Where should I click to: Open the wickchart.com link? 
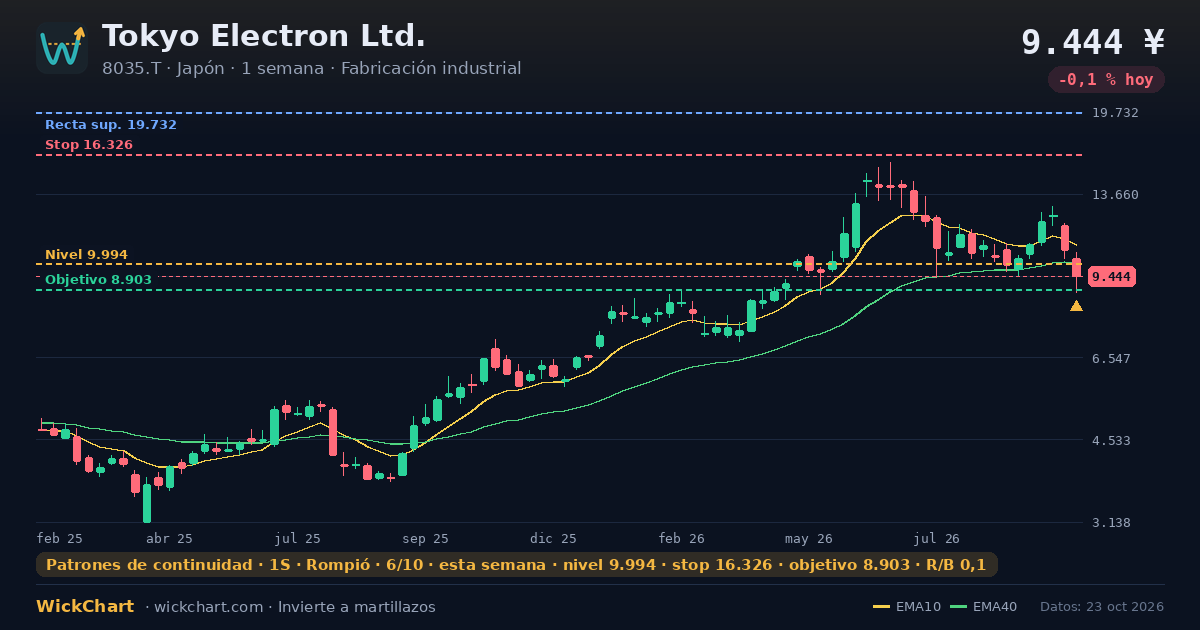pos(209,607)
